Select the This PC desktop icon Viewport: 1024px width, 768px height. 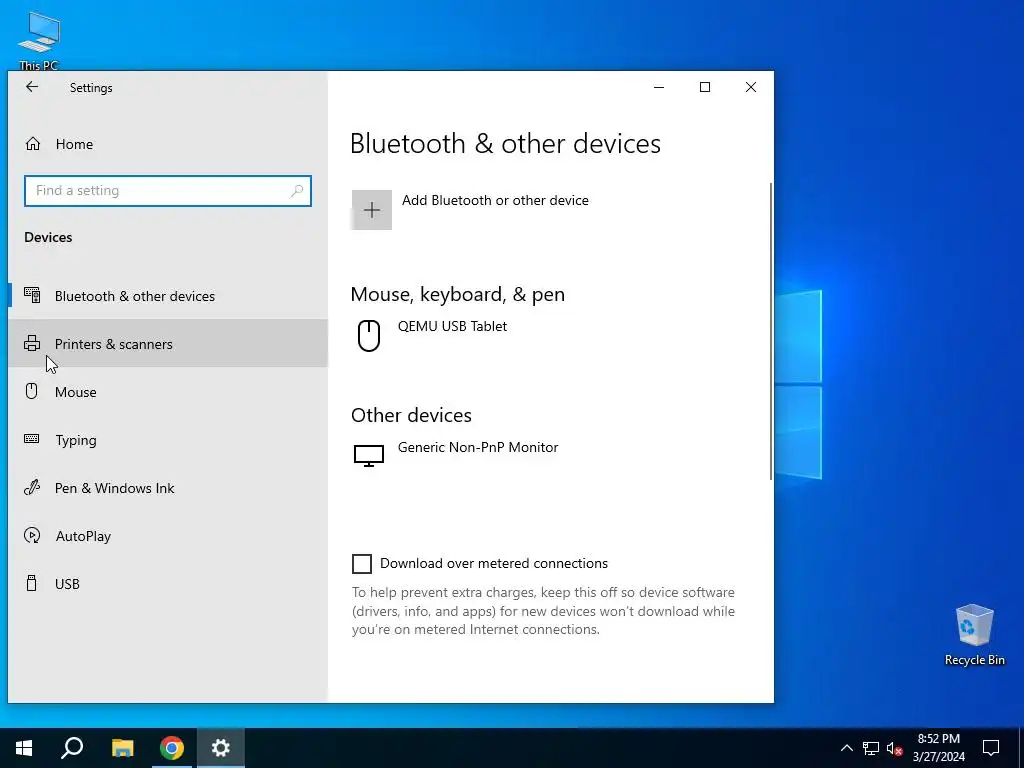(39, 40)
